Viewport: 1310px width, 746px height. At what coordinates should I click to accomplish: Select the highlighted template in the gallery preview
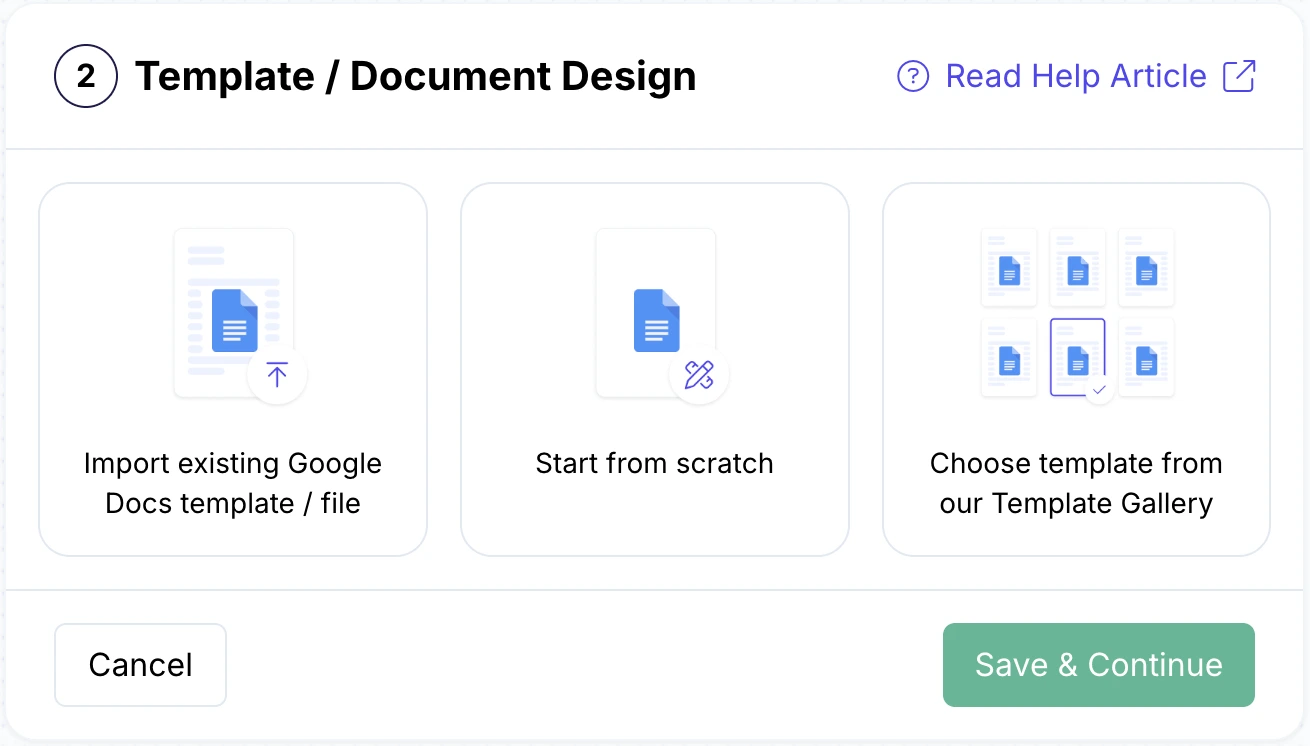click(x=1077, y=357)
